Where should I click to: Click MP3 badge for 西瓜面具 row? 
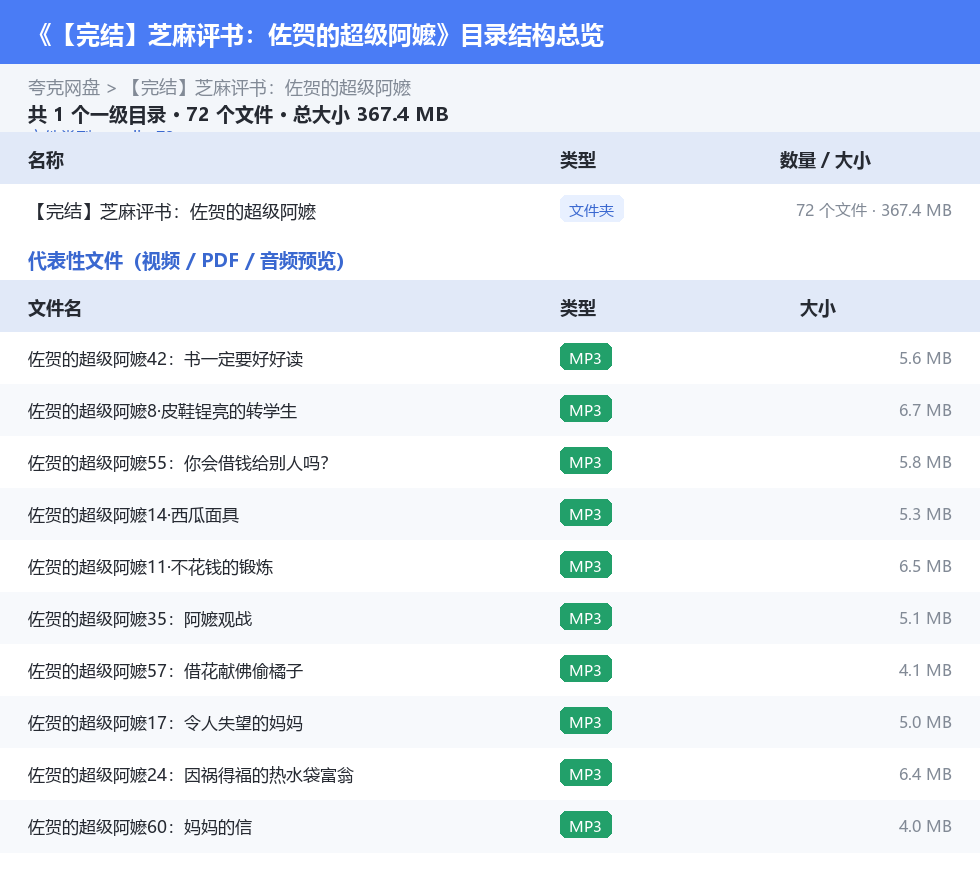point(586,513)
